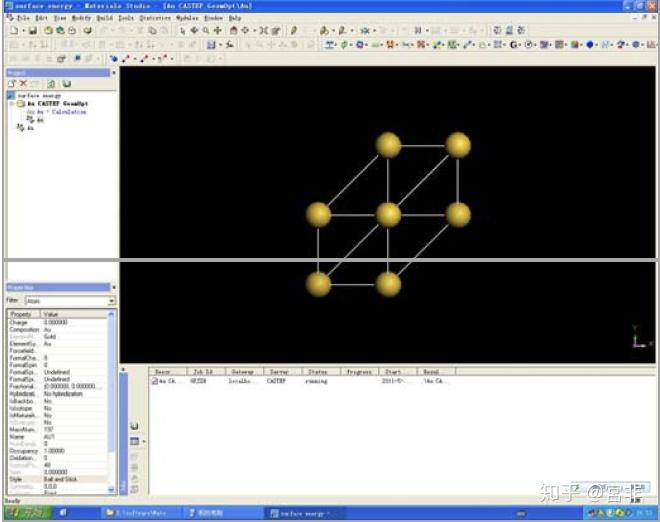This screenshot has width=660, height=522.
Task: Collapse the Au CASTEP GeomOpt folder node
Action: 12,104
